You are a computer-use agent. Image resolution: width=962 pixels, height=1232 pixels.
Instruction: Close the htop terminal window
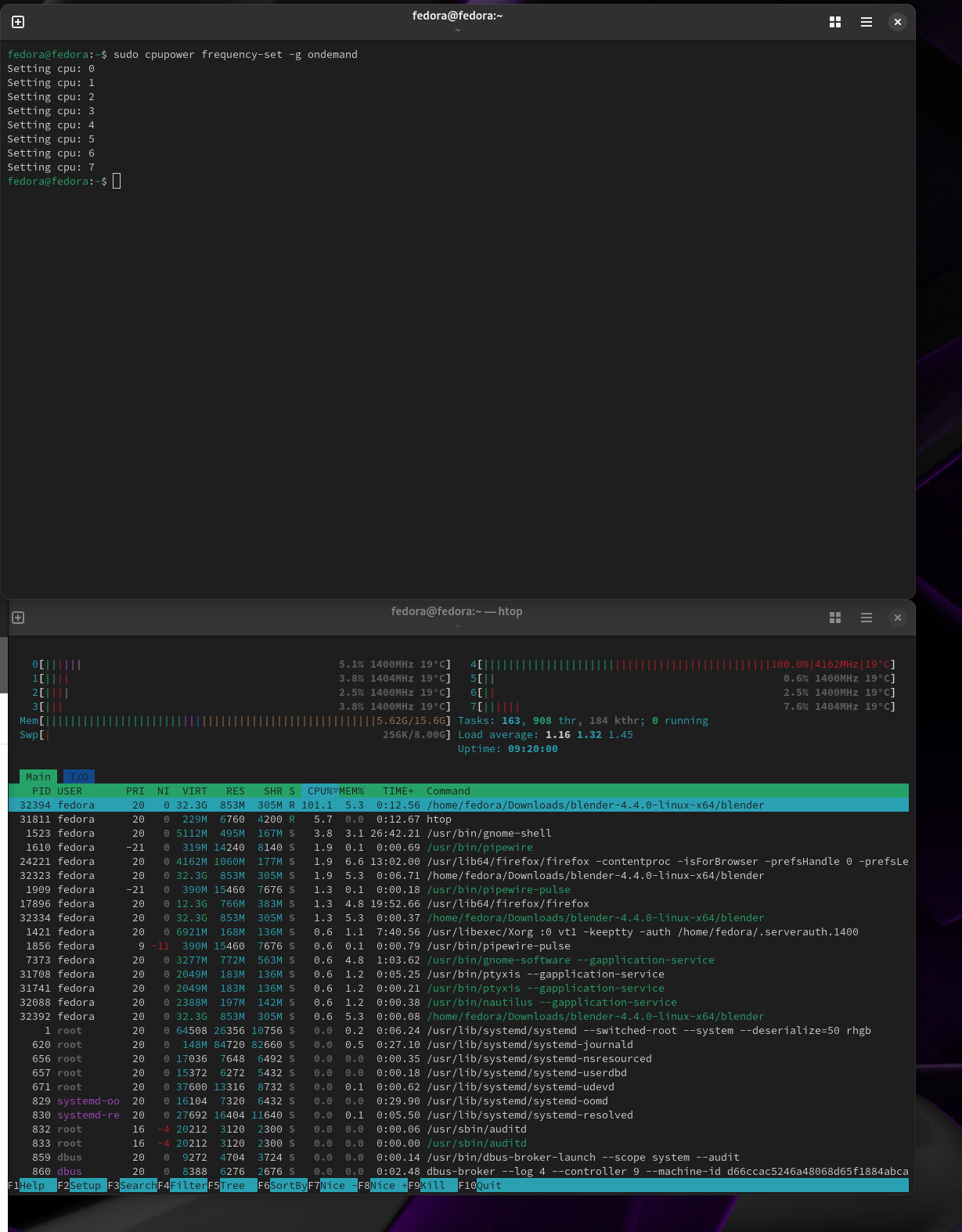click(897, 618)
